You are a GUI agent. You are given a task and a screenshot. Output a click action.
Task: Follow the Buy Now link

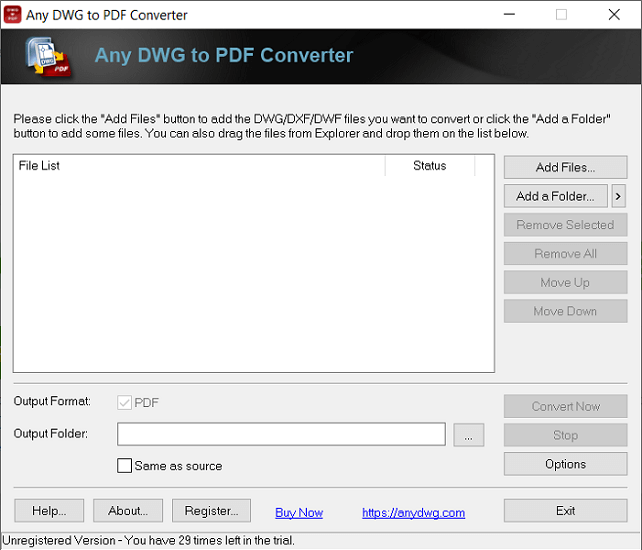point(299,512)
